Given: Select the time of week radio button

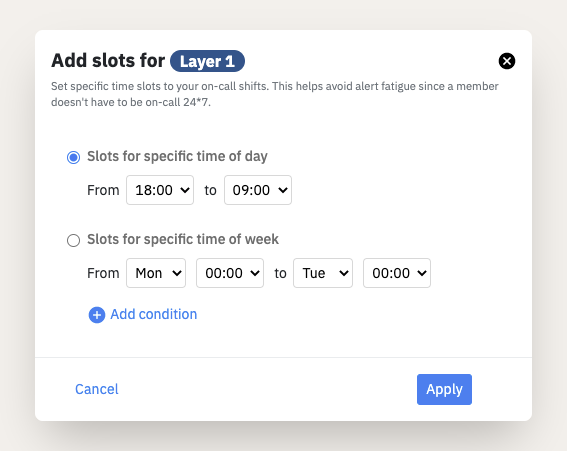Looking at the screenshot, I should [x=73, y=240].
